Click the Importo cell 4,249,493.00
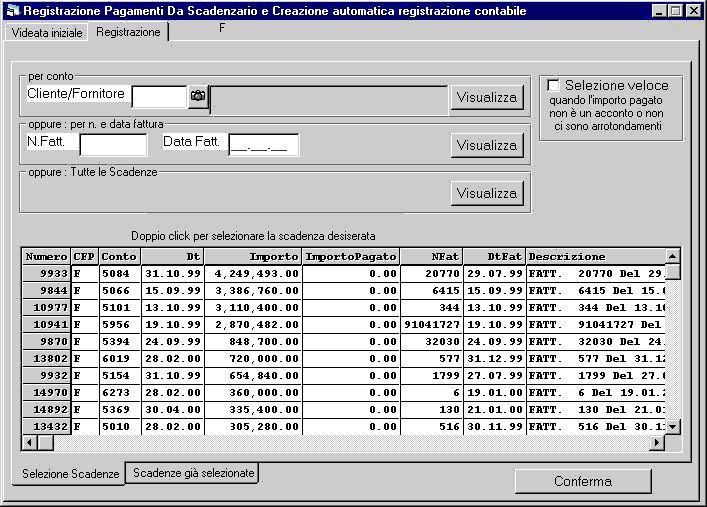This screenshot has height=507, width=707. [x=253, y=273]
